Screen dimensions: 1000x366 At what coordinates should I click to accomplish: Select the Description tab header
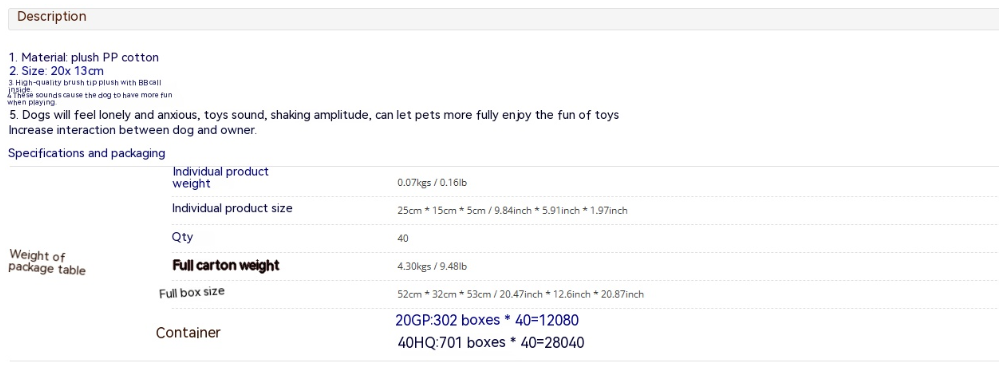(x=52, y=17)
